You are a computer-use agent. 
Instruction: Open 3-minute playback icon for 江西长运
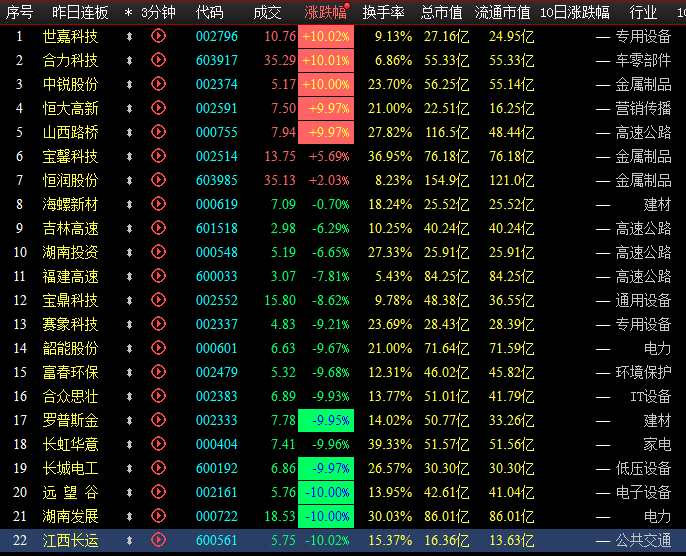pyautogui.click(x=158, y=540)
